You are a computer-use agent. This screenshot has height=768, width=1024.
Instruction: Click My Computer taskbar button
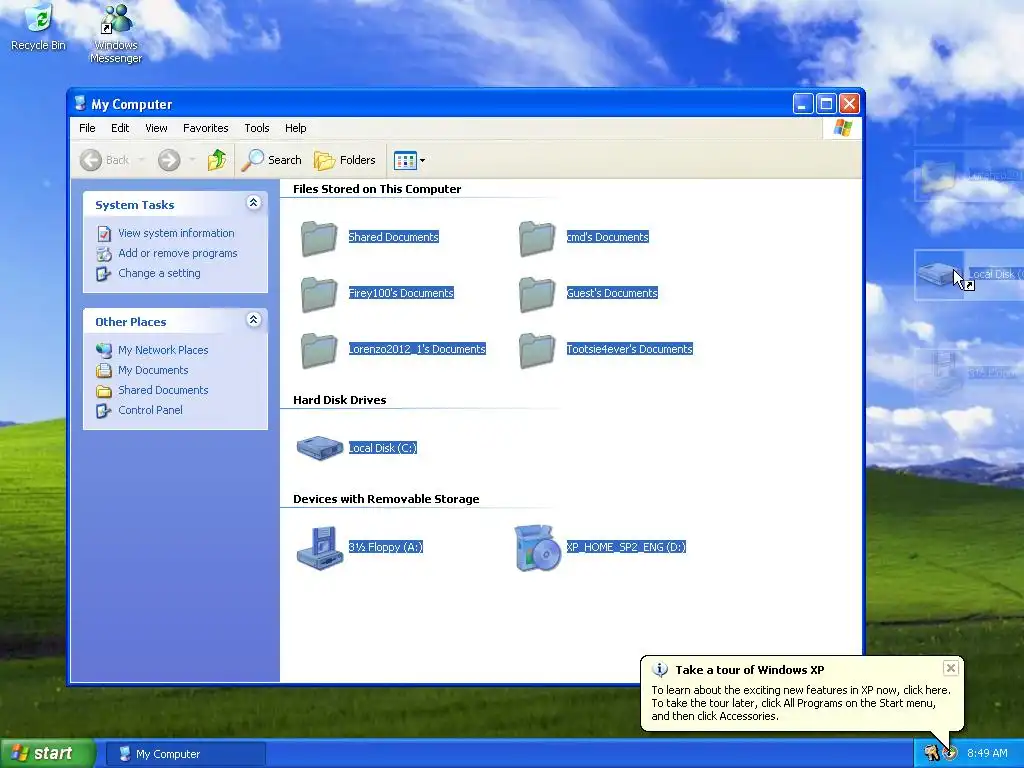pos(185,754)
